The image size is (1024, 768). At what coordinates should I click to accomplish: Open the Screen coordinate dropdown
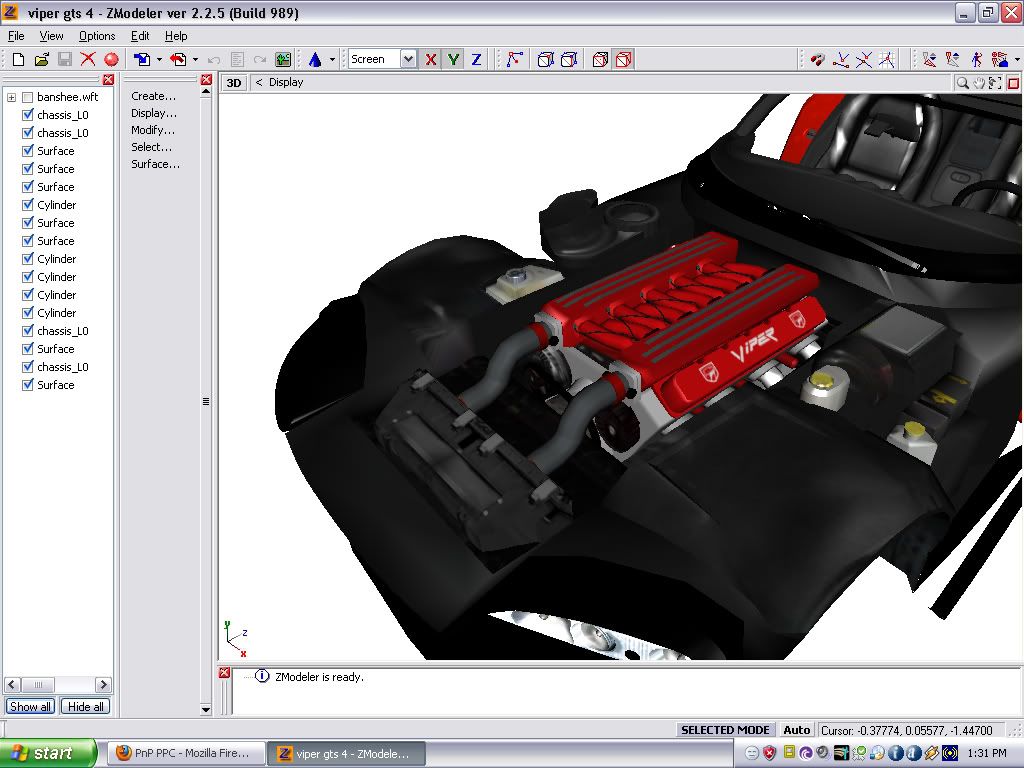pyautogui.click(x=408, y=60)
